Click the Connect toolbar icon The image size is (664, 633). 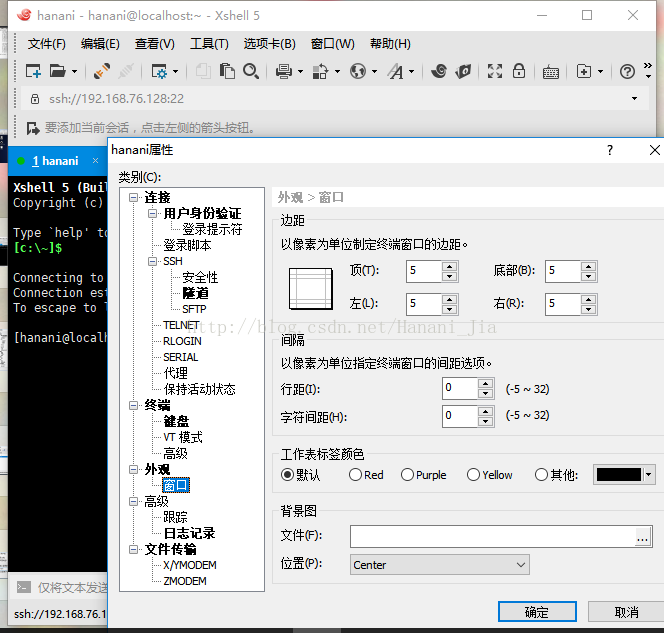(x=102, y=71)
